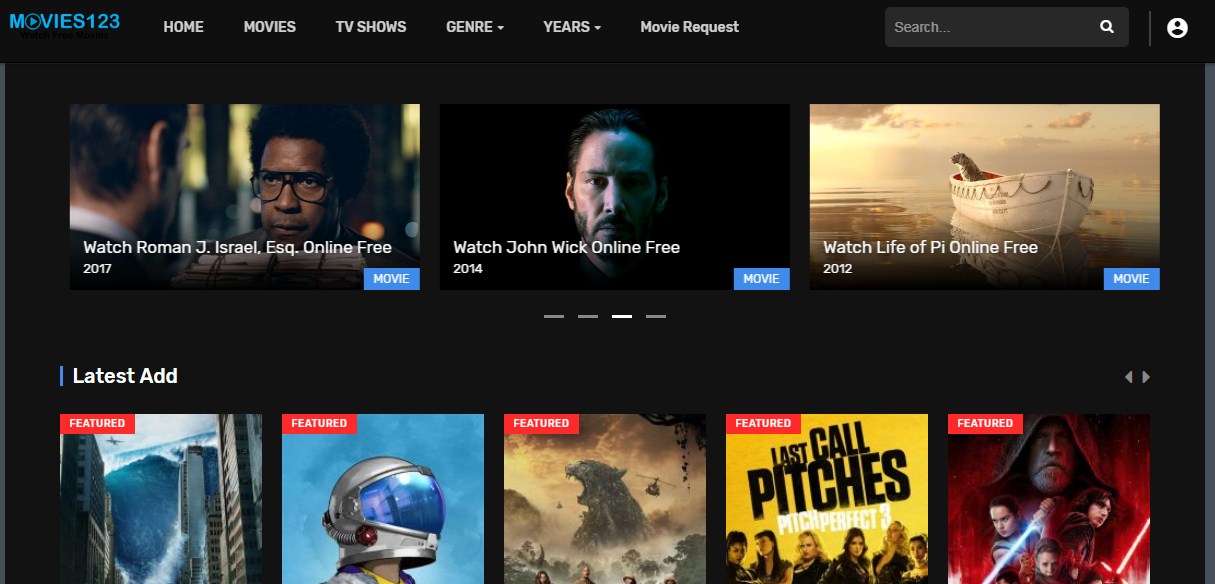Open the HOME menu item

click(x=183, y=27)
